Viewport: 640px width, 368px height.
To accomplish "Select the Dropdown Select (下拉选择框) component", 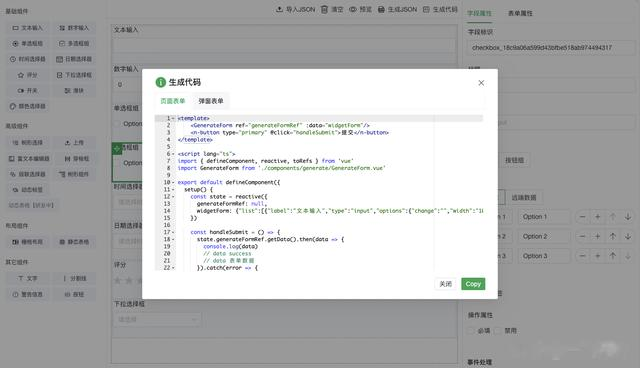I will pos(74,75).
